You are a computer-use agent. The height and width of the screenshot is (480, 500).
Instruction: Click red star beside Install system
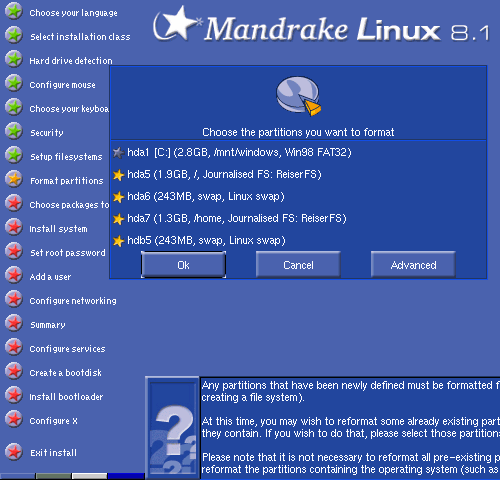click(14, 228)
